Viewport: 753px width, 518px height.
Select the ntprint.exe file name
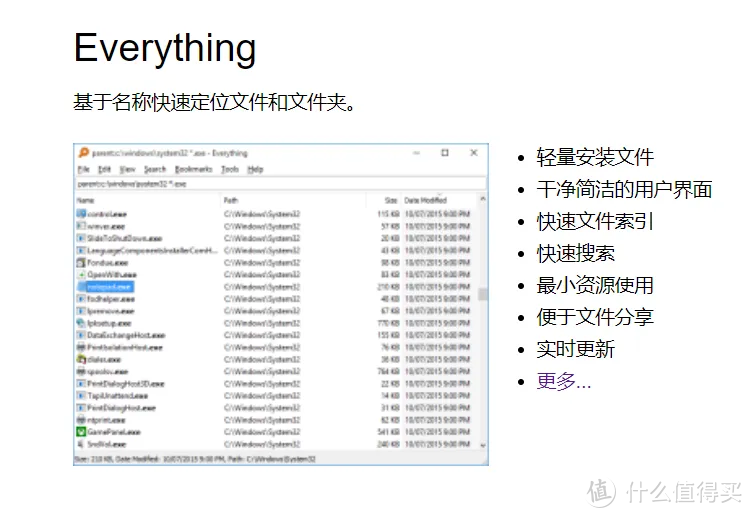[x=106, y=420]
